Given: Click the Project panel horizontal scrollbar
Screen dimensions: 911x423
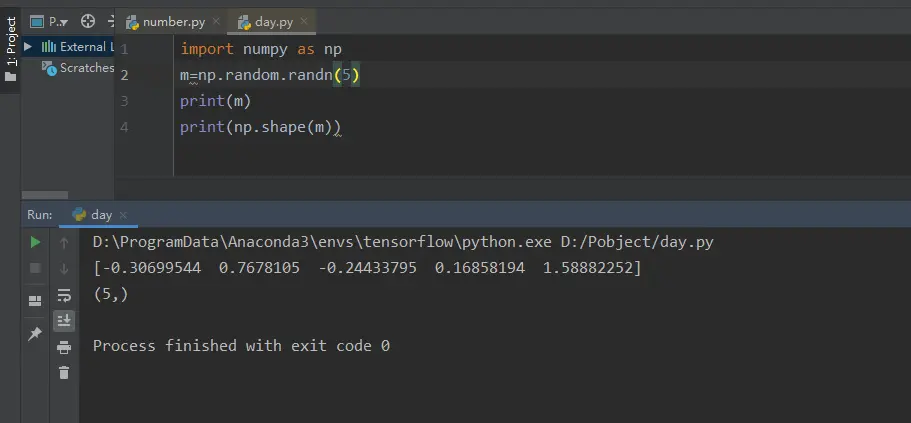Looking at the screenshot, I should pos(45,195).
